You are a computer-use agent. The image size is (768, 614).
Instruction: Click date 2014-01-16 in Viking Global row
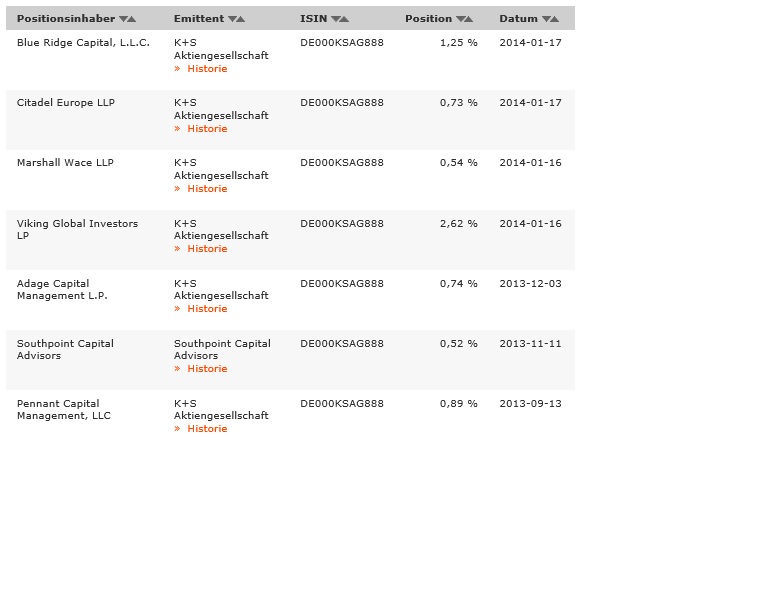coord(530,224)
